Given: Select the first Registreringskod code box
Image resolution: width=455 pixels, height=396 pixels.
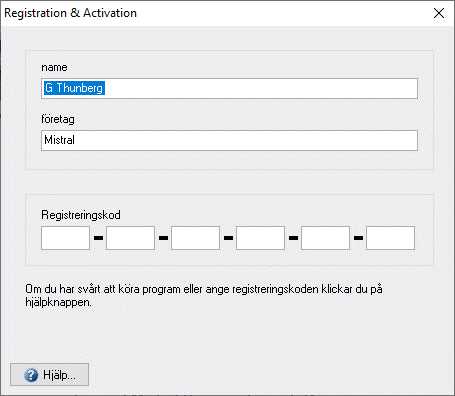Looking at the screenshot, I should coord(65,238).
